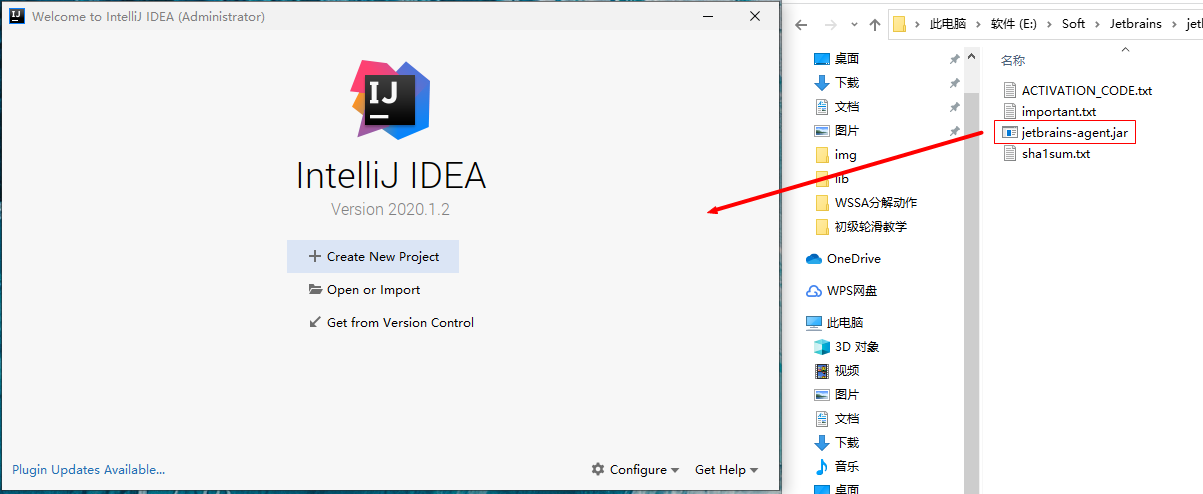Click plus icon beside Create New Project
This screenshot has height=494, width=1203.
click(x=315, y=256)
